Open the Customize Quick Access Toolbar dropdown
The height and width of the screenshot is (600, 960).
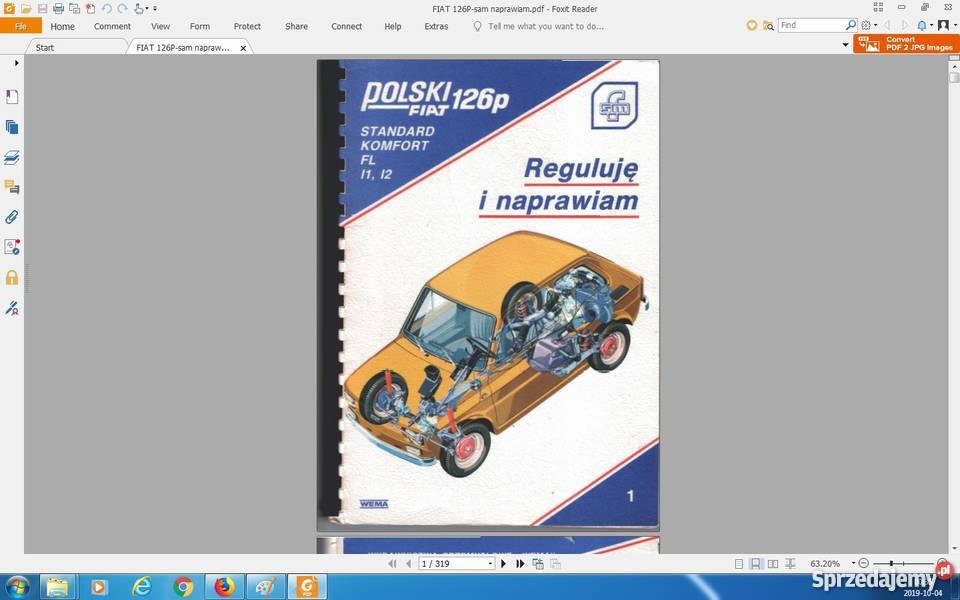[155, 9]
